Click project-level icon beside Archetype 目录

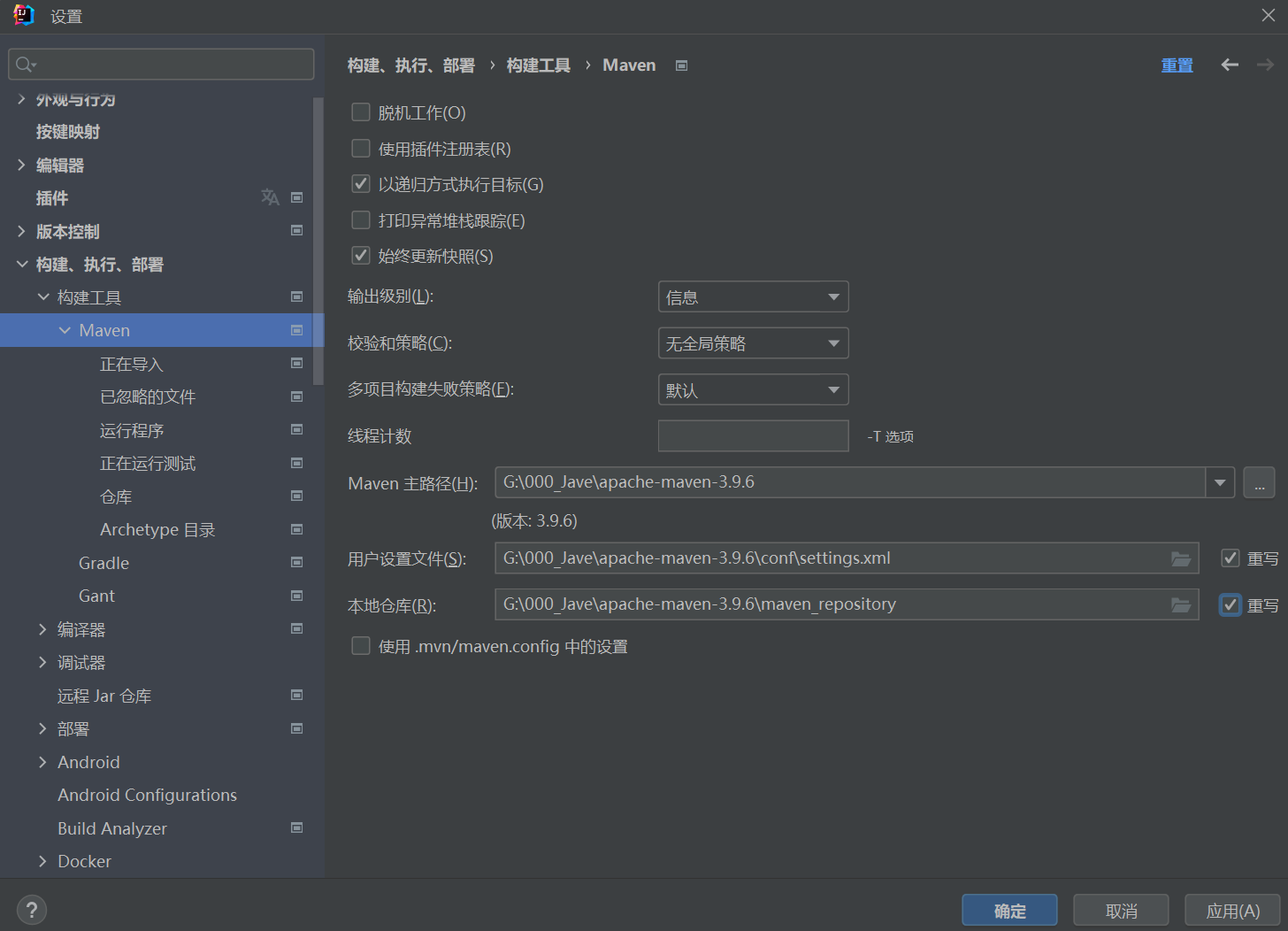297,529
